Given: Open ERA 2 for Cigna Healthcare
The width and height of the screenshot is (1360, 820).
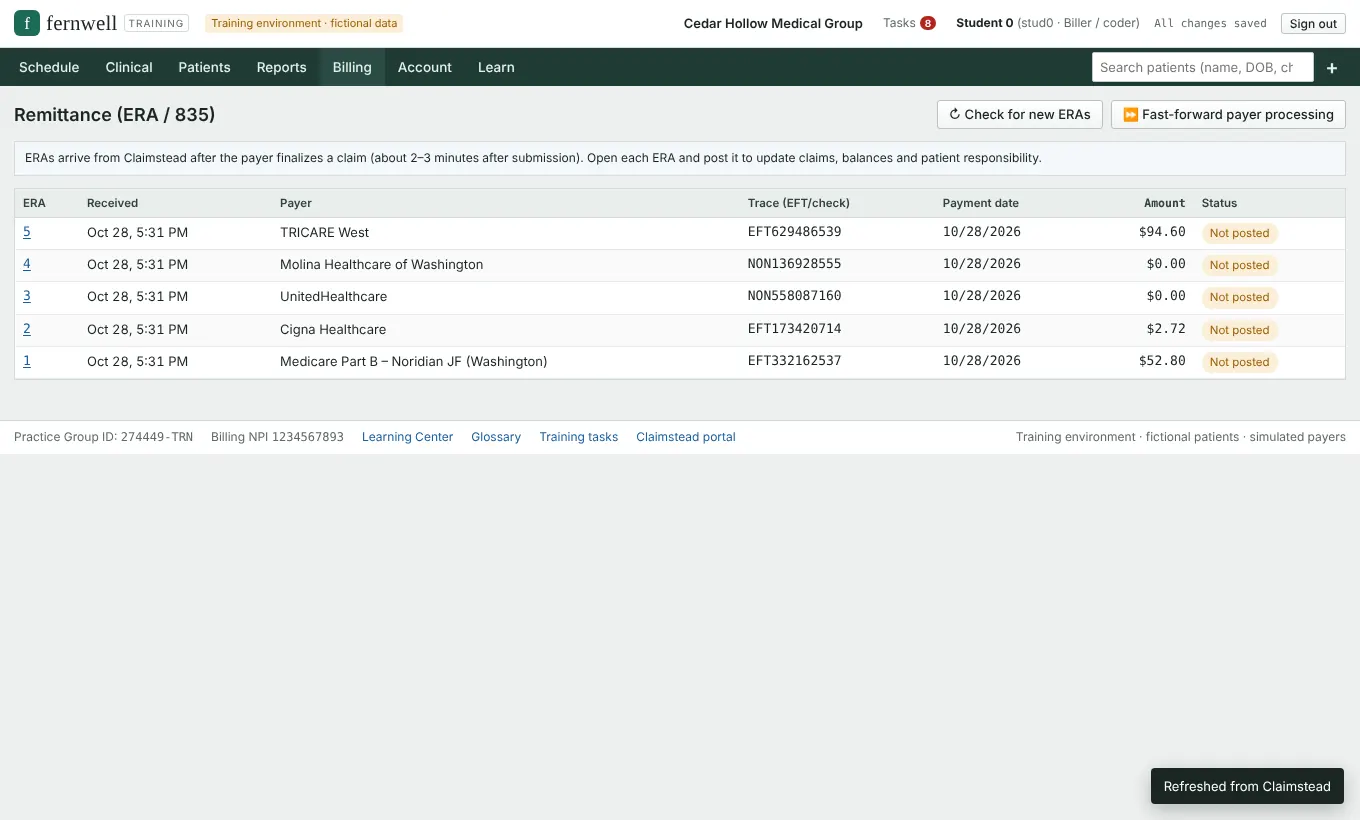Looking at the screenshot, I should pyautogui.click(x=27, y=329).
